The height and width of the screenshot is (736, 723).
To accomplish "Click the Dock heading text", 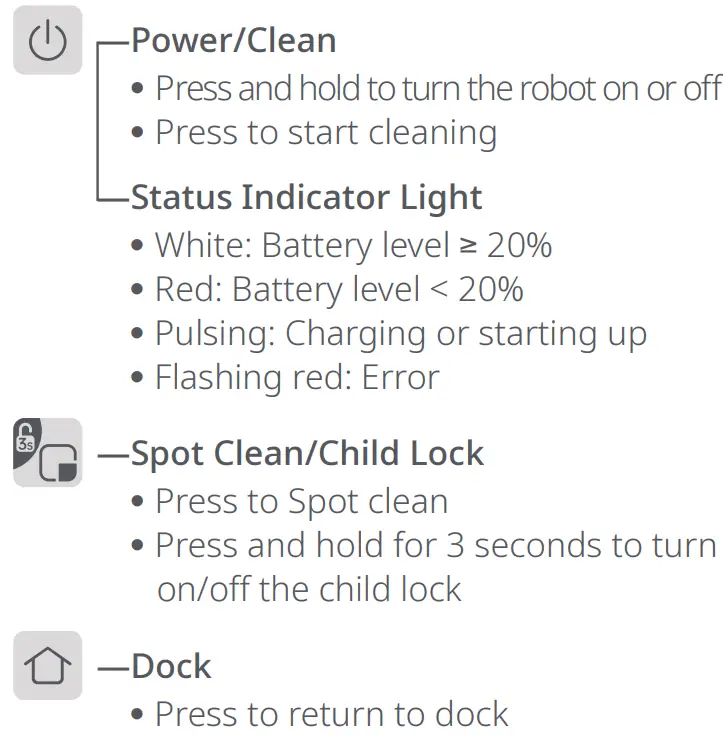I will click(171, 667).
